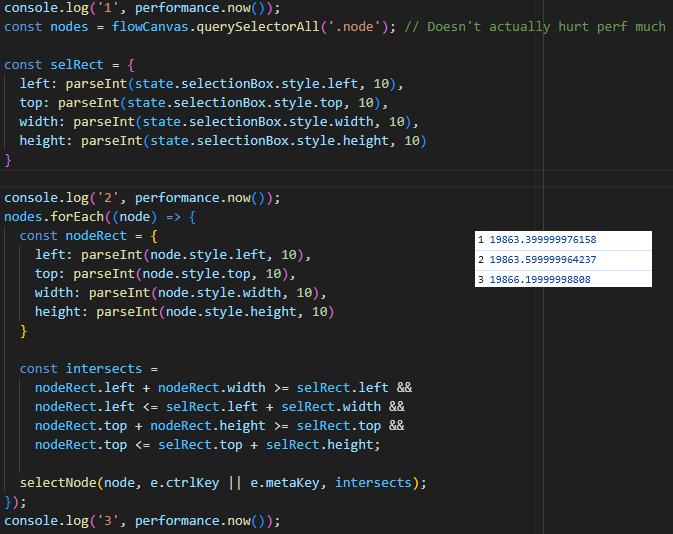
Task: Click the 'const selRect = {' line
Action: (70, 65)
